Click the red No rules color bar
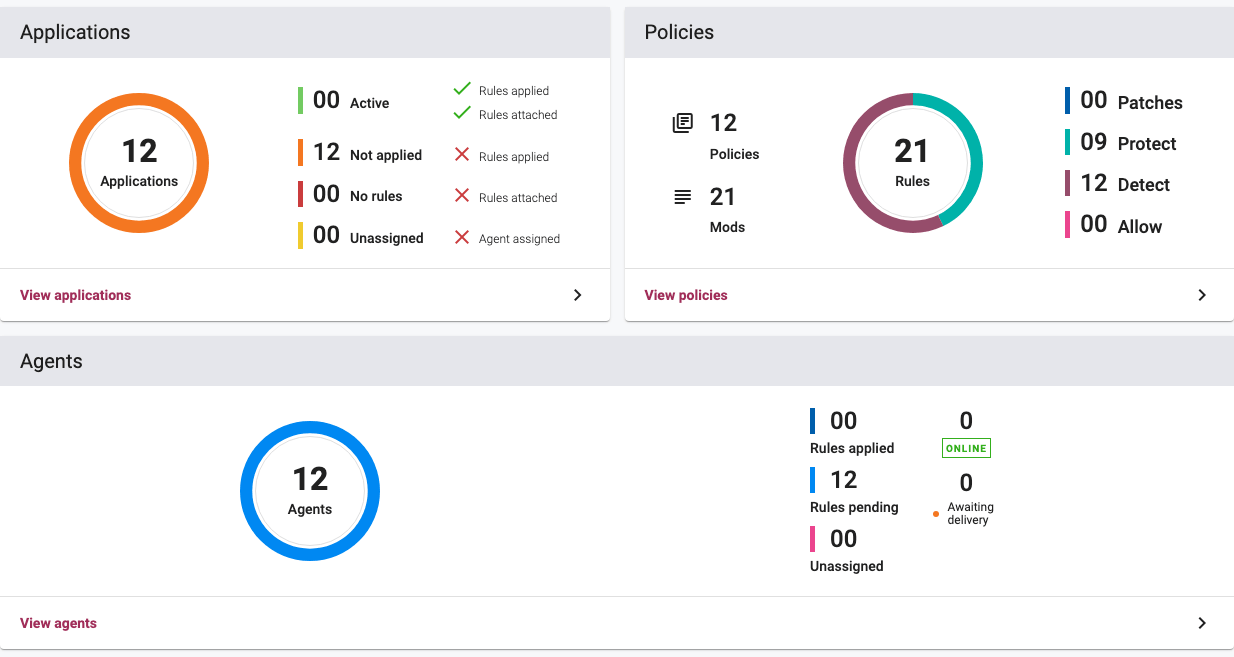Image resolution: width=1234 pixels, height=657 pixels. (x=300, y=194)
